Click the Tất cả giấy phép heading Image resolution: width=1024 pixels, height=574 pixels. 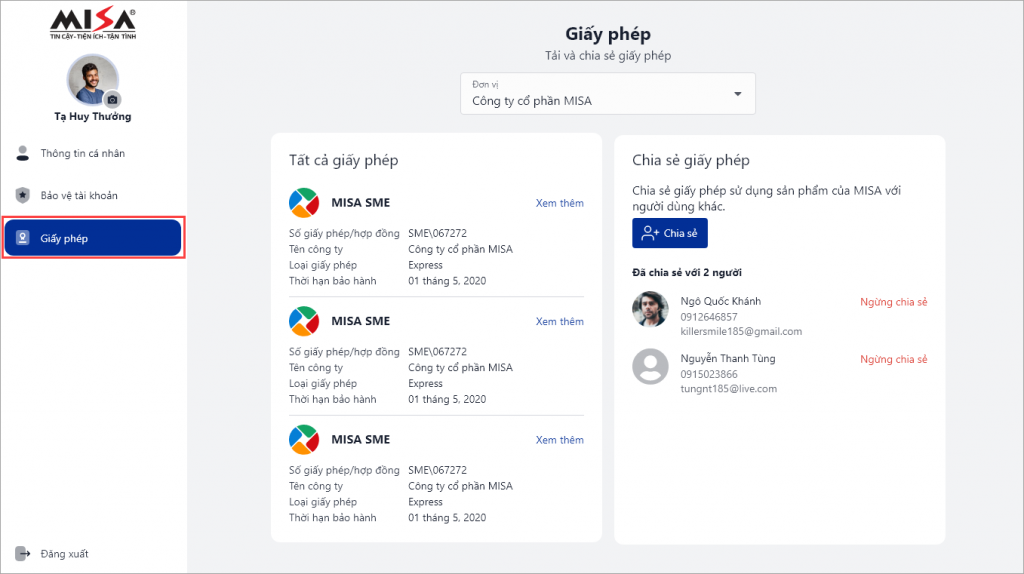click(x=344, y=161)
